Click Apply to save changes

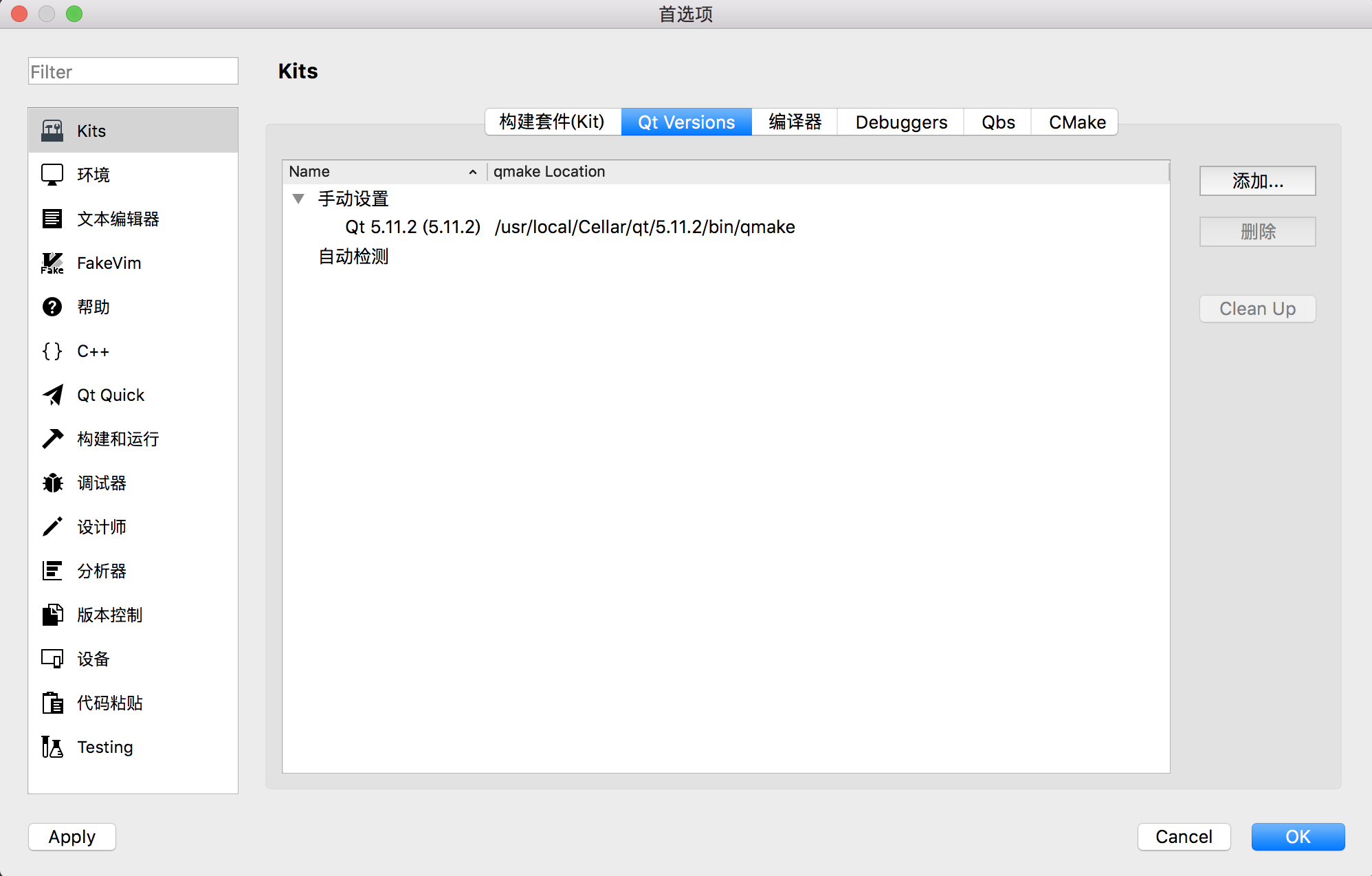tap(71, 837)
